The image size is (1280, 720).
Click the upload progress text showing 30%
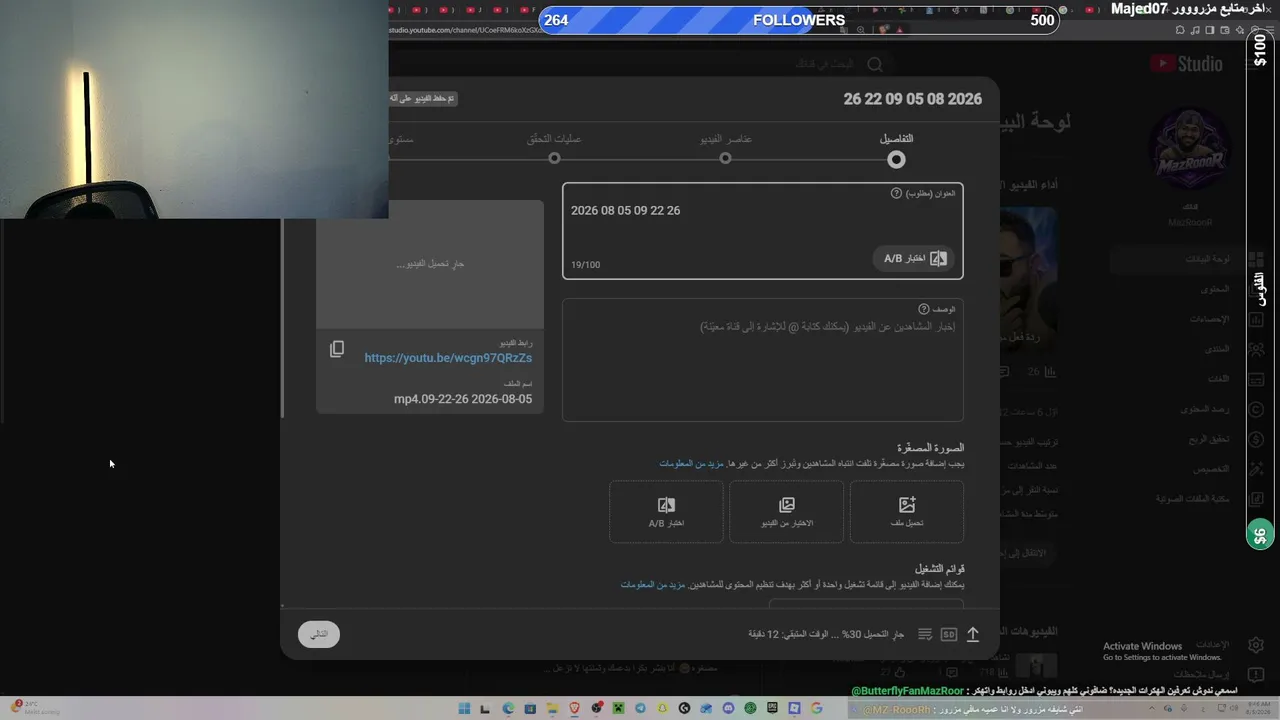(826, 634)
